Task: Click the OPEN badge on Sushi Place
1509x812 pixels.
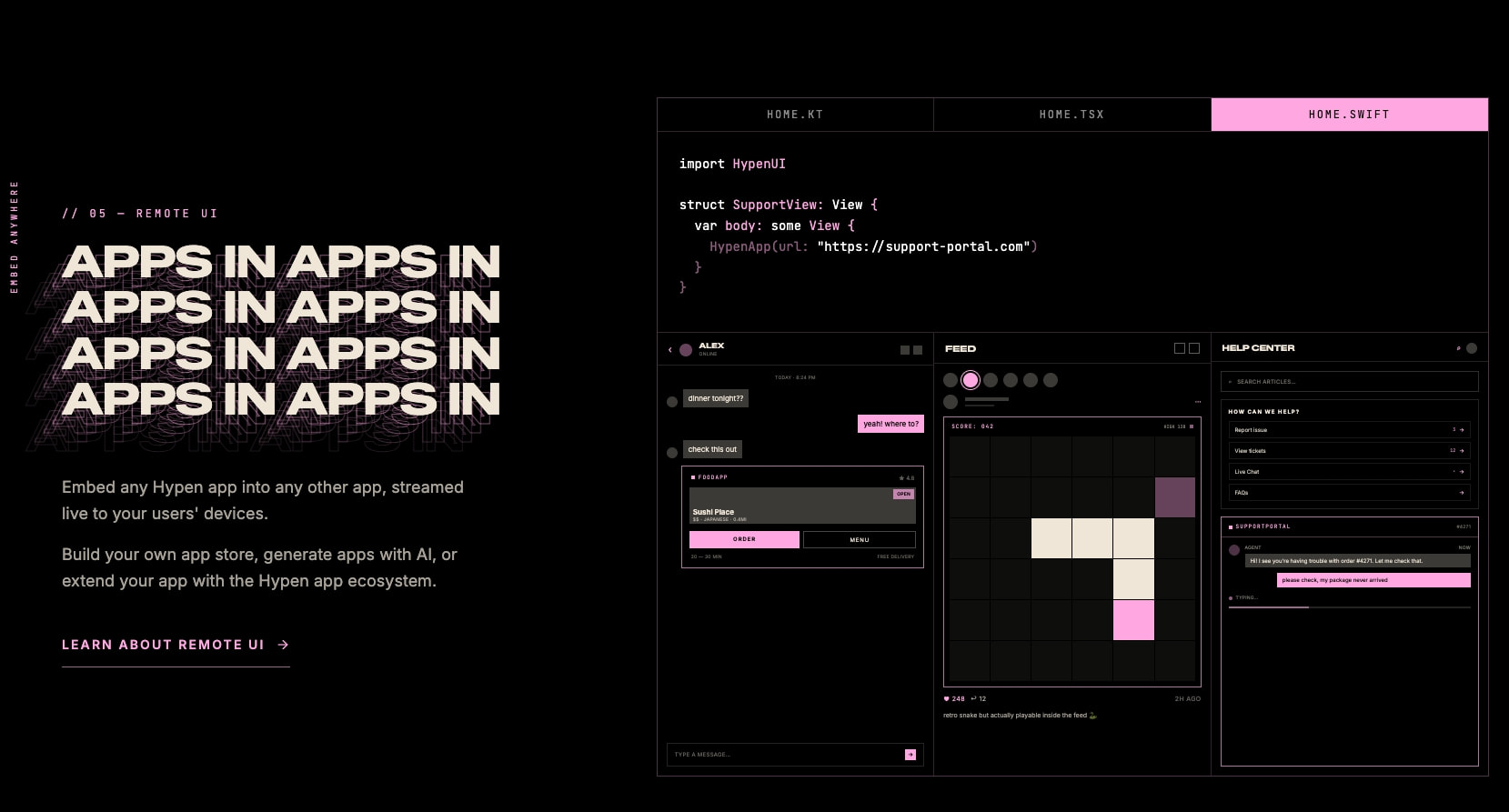Action: click(903, 494)
